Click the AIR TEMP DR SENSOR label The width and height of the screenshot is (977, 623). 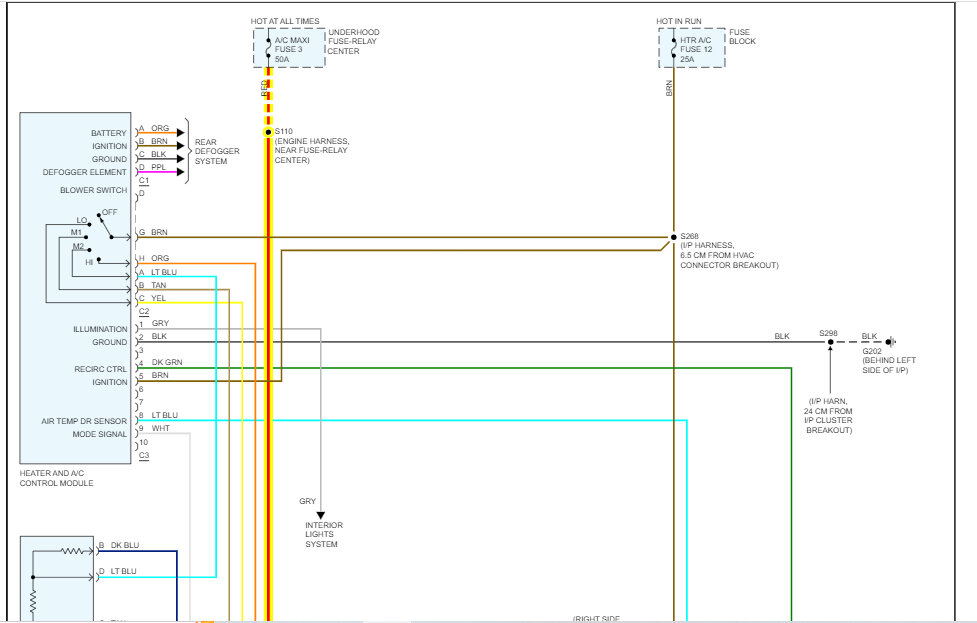tap(84, 421)
